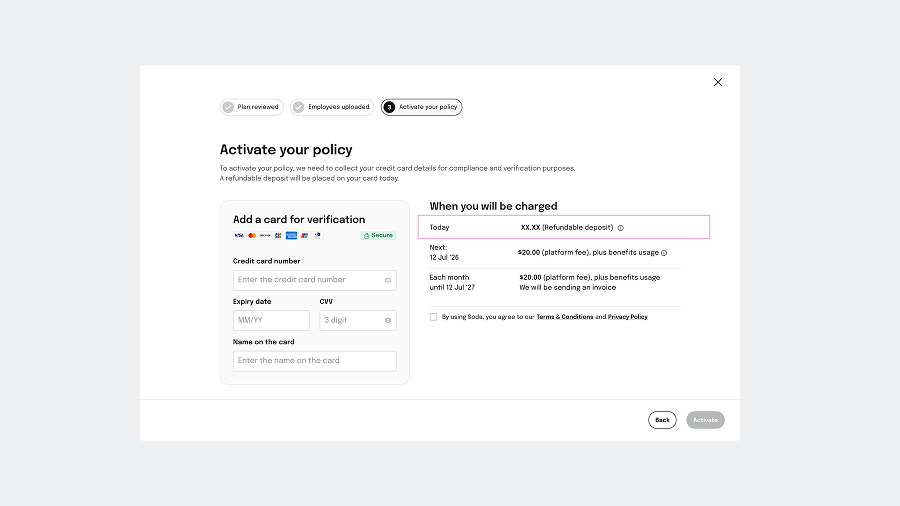The image size is (900, 506).
Task: Click the CVV hint icon in field
Action: coord(387,320)
